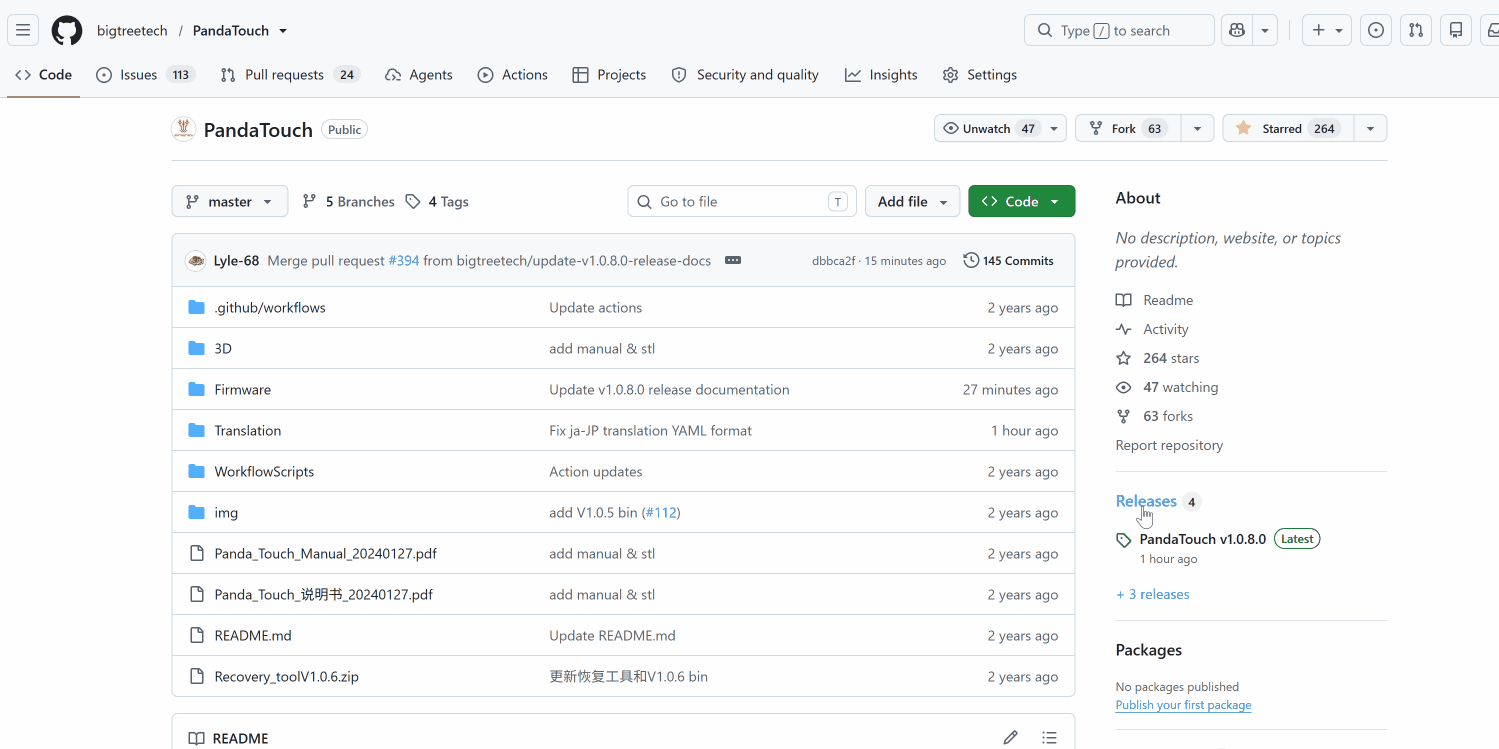Open the master branch selector
This screenshot has height=749, width=1499.
tap(230, 201)
